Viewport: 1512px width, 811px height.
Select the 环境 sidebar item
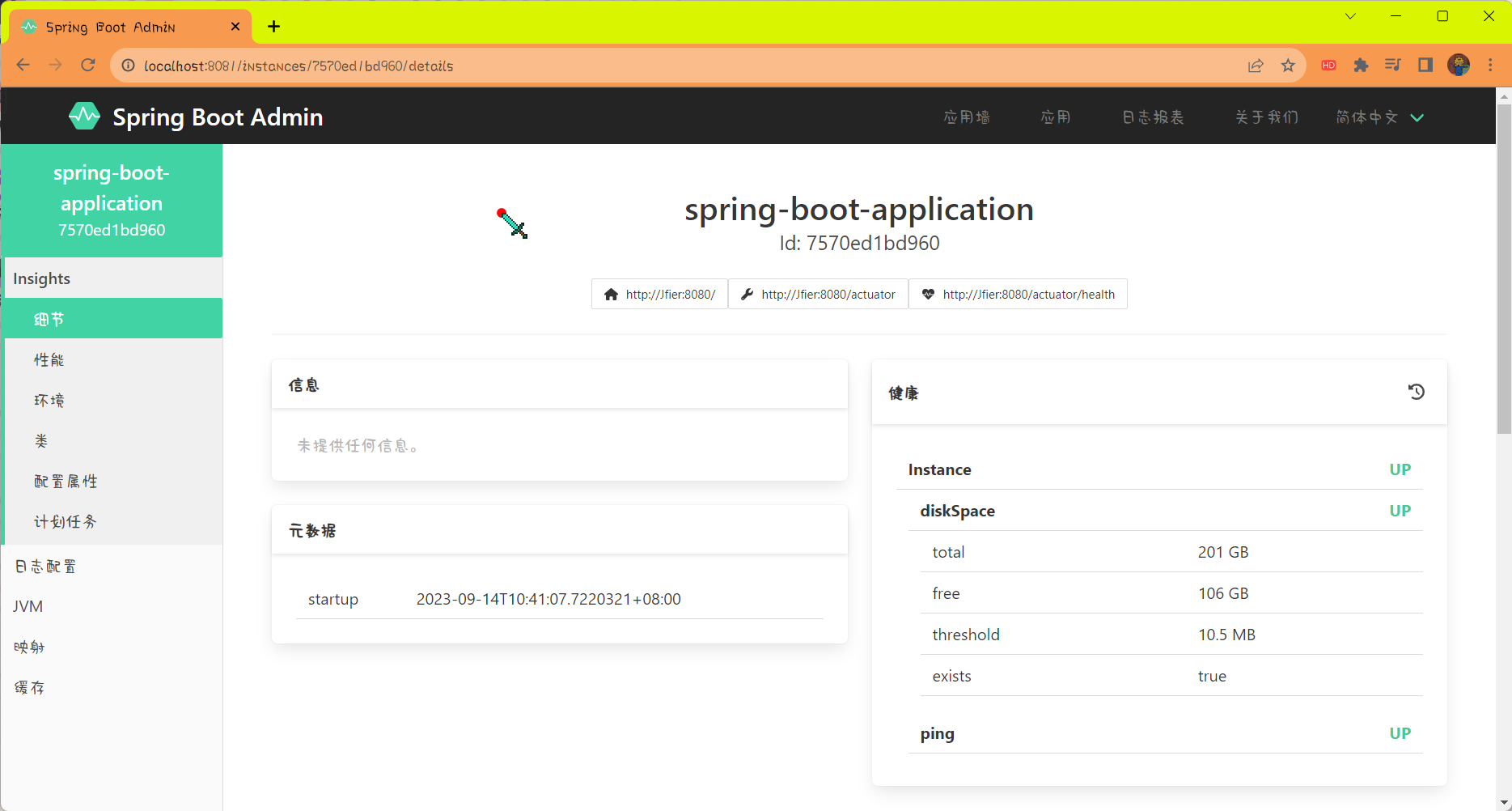click(x=113, y=400)
